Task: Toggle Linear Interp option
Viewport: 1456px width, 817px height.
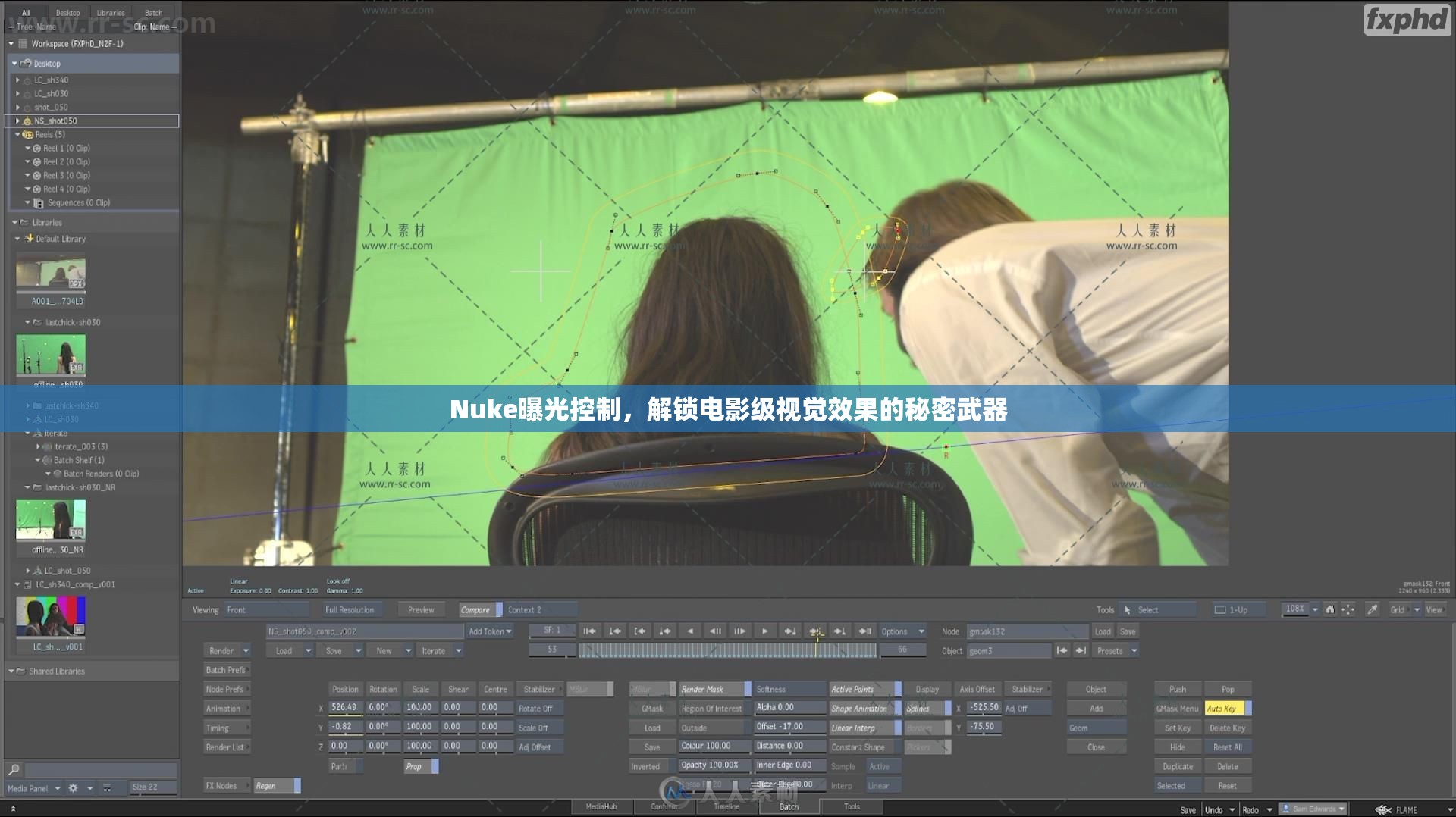Action: (x=864, y=728)
